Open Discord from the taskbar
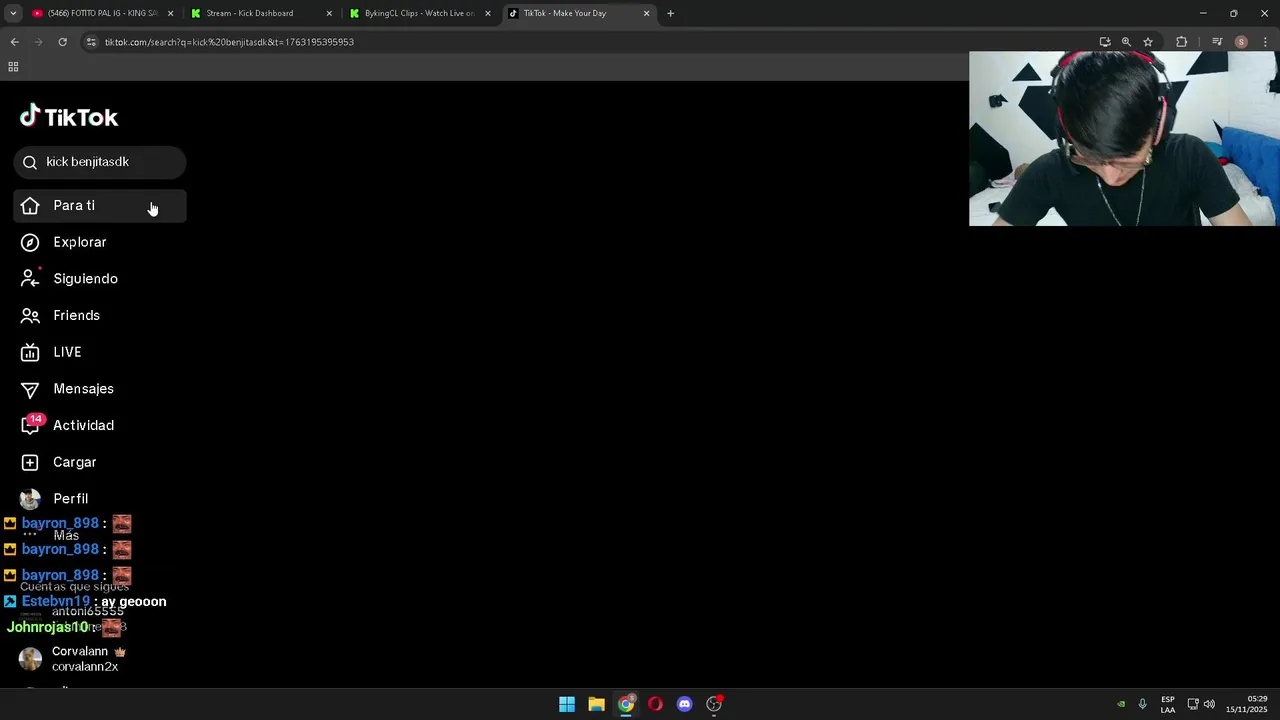Screen dimensions: 1280x720 [x=684, y=704]
